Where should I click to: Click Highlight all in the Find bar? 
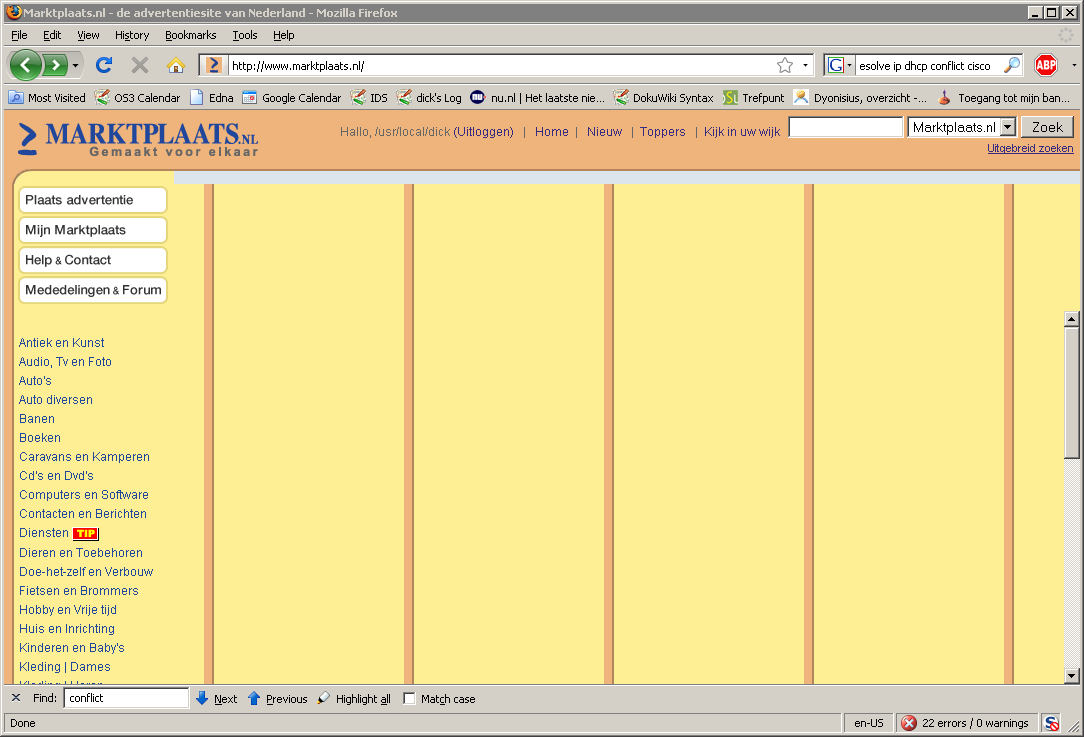pyautogui.click(x=354, y=699)
